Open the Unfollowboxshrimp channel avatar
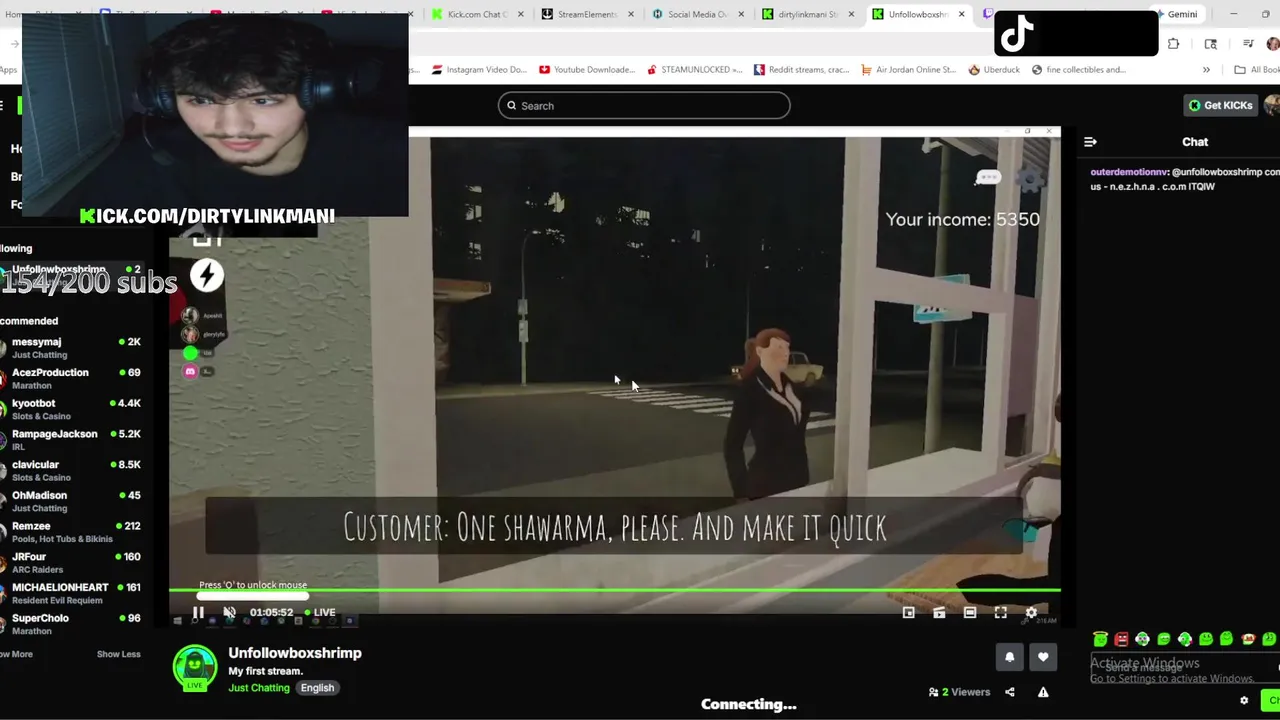Screen dimensions: 1280x720 pos(195,668)
